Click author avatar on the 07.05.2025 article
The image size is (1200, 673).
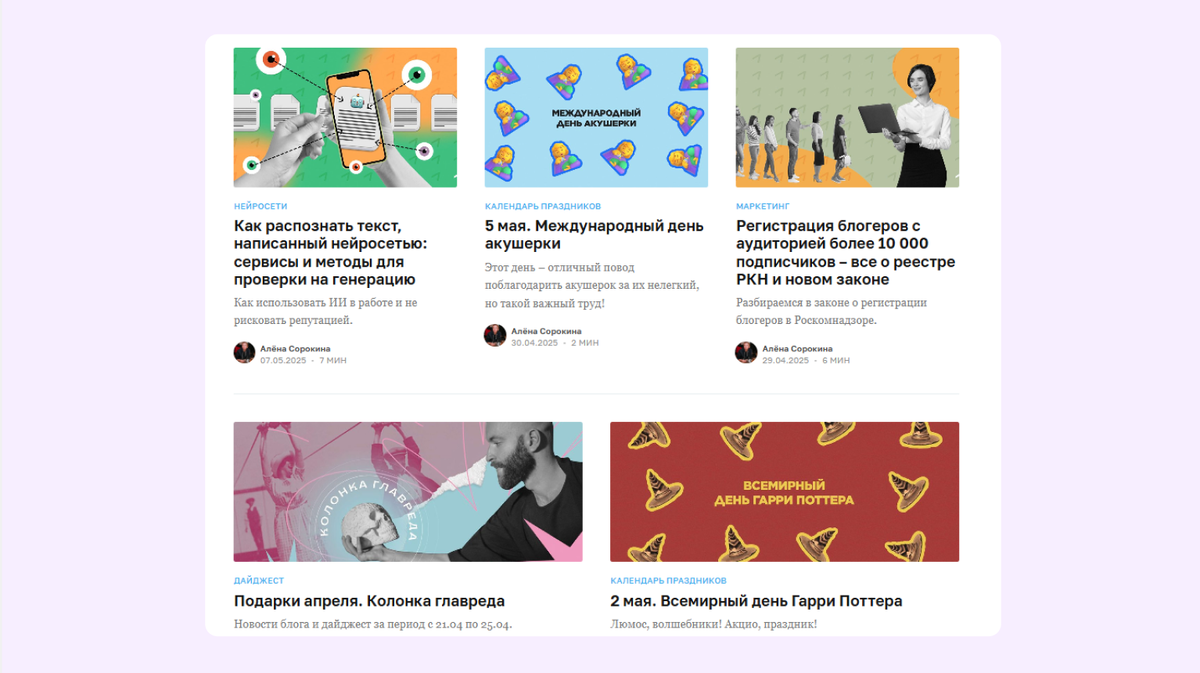coord(245,352)
